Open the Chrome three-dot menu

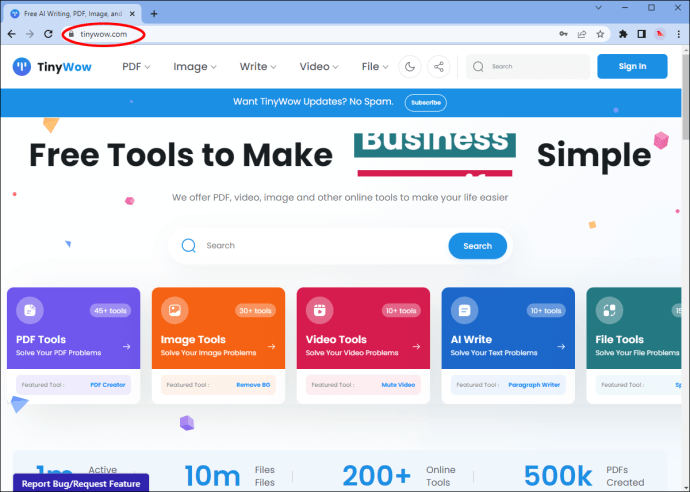click(679, 34)
